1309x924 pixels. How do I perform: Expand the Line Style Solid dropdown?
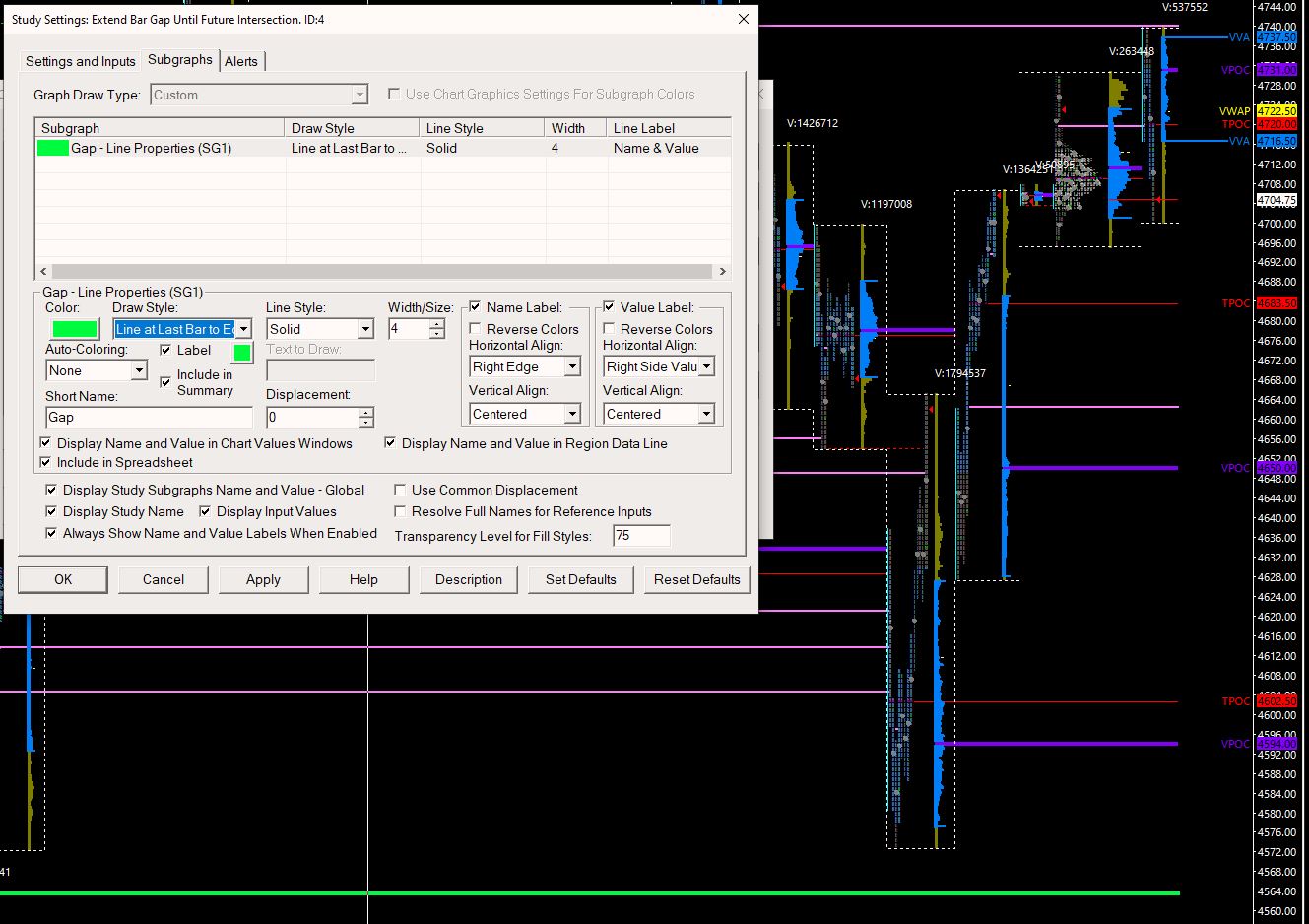[365, 329]
